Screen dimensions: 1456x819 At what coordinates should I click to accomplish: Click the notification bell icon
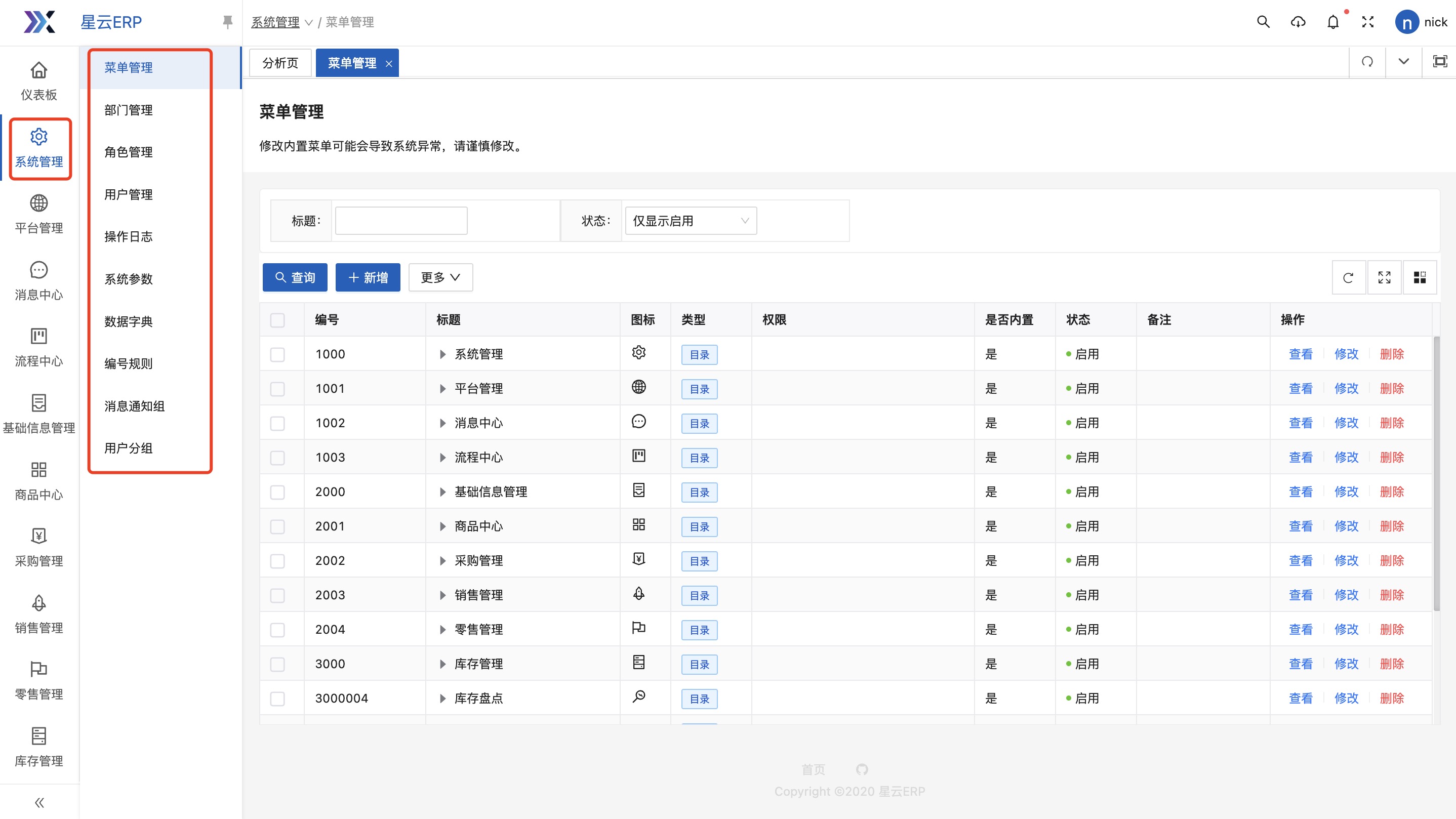click(x=1333, y=22)
